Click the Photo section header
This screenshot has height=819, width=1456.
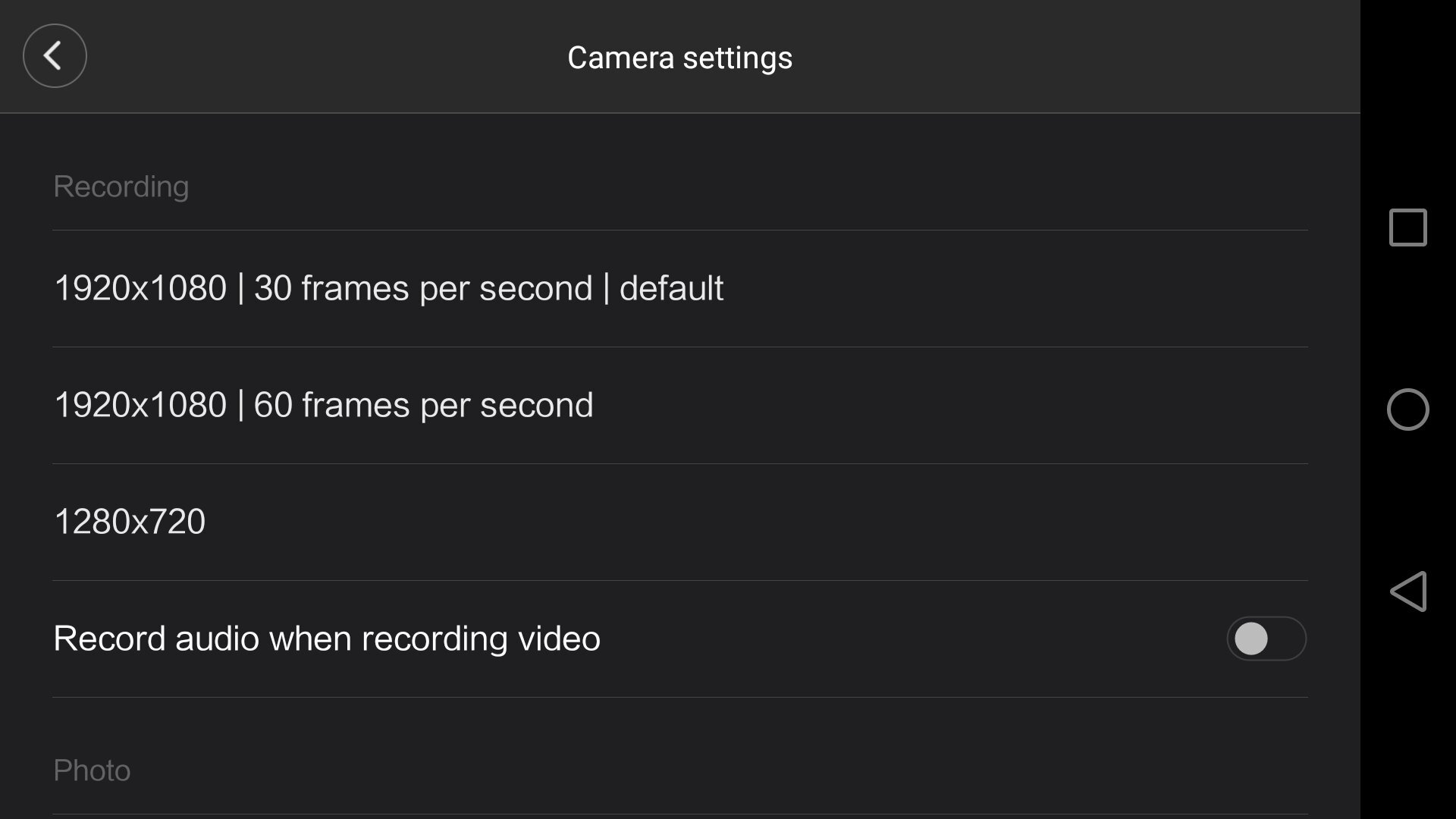(x=92, y=770)
